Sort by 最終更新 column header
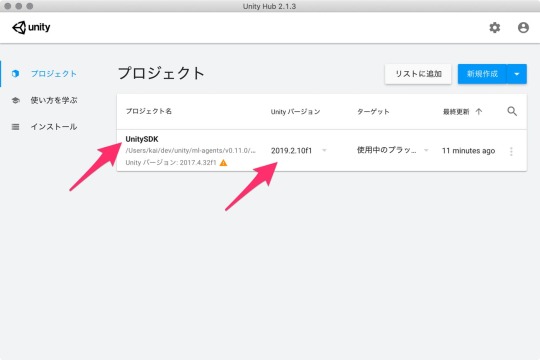 pos(456,112)
